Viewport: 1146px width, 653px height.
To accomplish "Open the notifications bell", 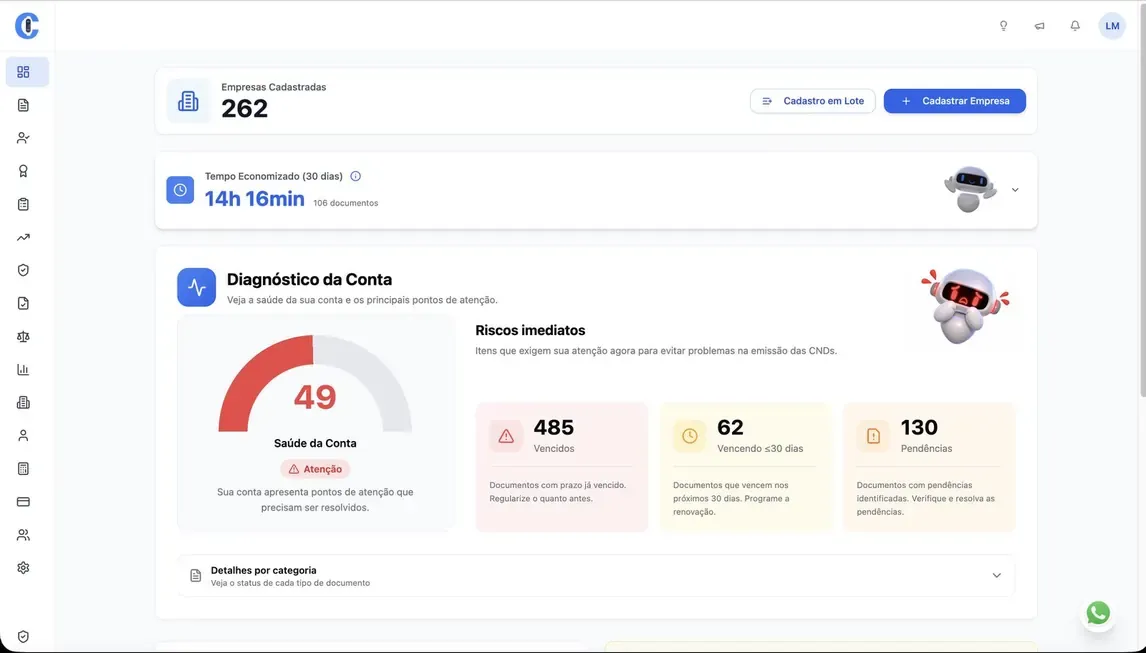I will 1075,26.
